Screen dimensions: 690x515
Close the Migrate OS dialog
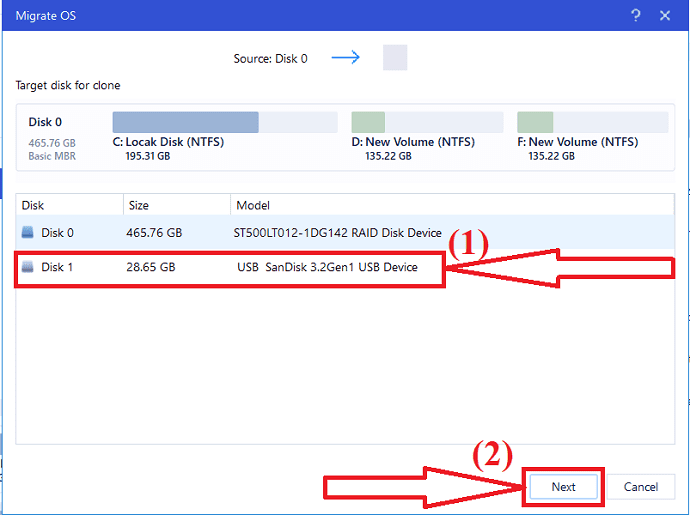coord(665,15)
